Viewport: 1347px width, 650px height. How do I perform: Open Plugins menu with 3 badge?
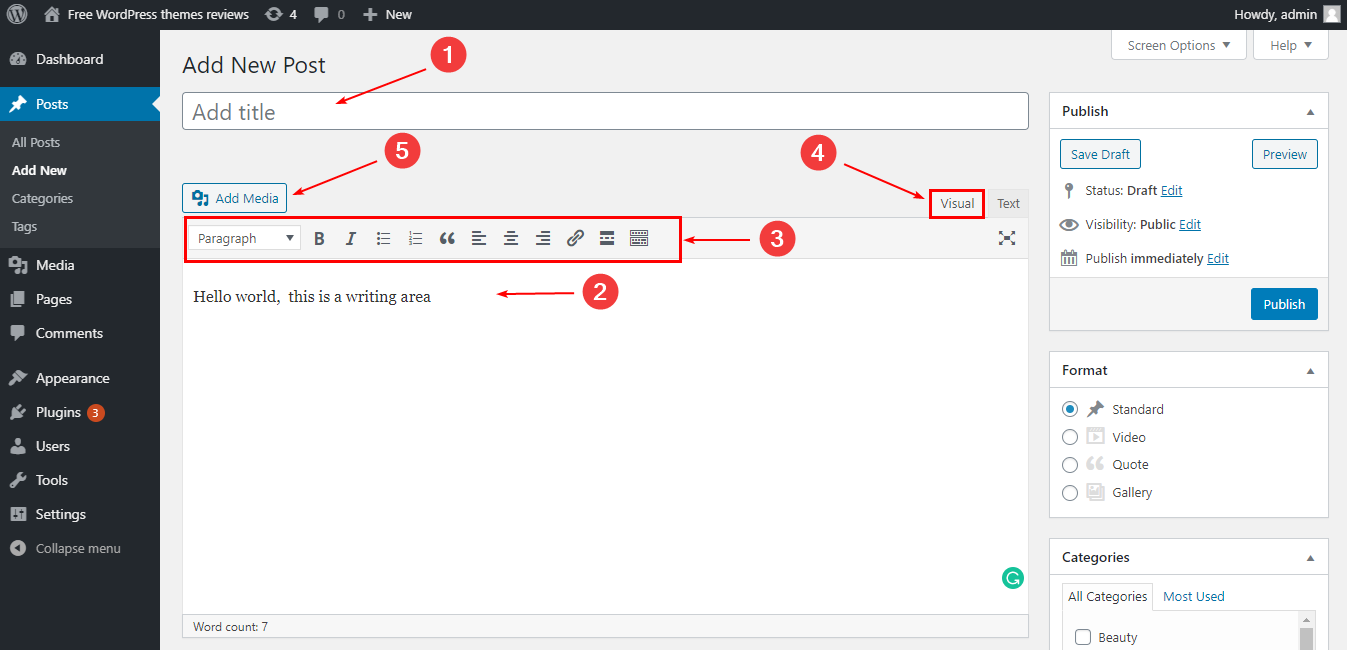pos(80,412)
